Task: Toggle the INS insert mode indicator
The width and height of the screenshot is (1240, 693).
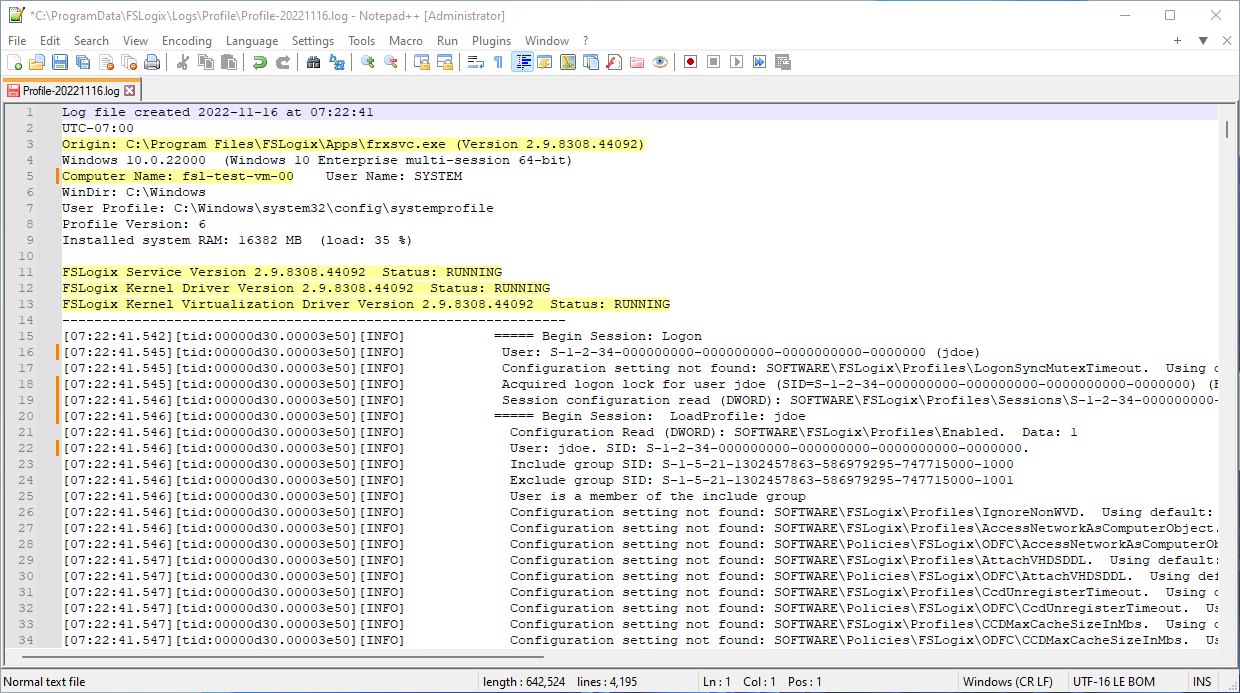Action: coord(1202,682)
